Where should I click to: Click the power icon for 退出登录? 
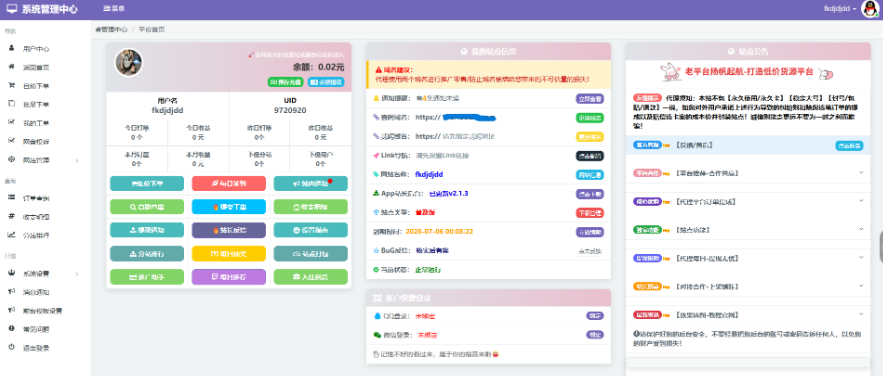(x=11, y=347)
